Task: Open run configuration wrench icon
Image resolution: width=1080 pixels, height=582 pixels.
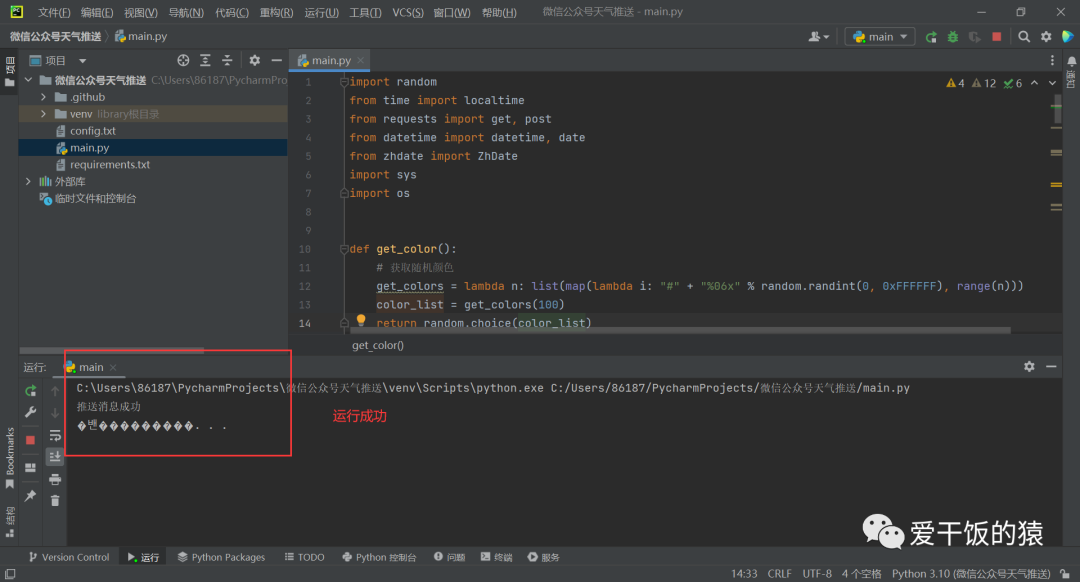Action: coord(30,413)
